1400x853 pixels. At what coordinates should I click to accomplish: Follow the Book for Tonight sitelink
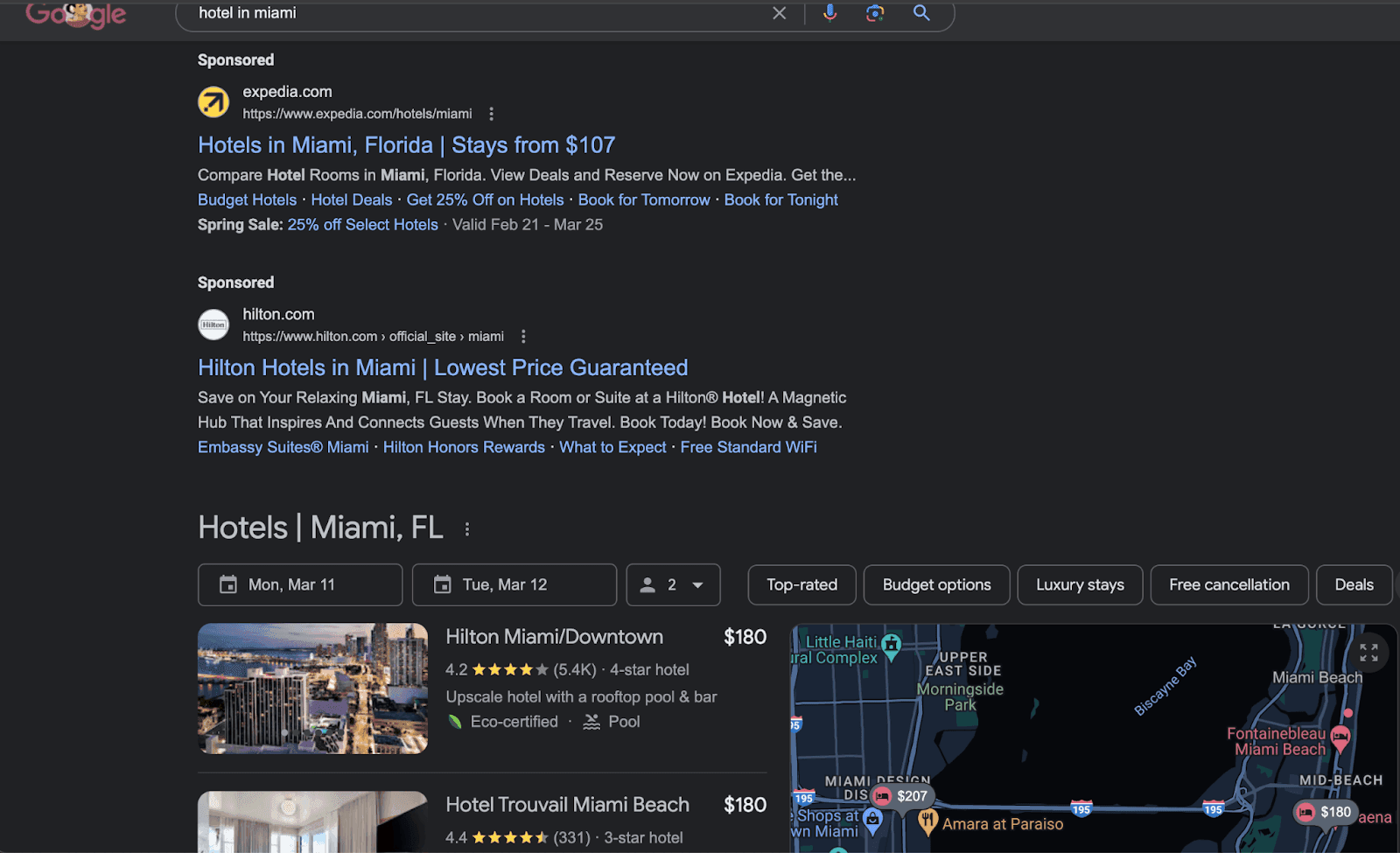click(x=780, y=199)
